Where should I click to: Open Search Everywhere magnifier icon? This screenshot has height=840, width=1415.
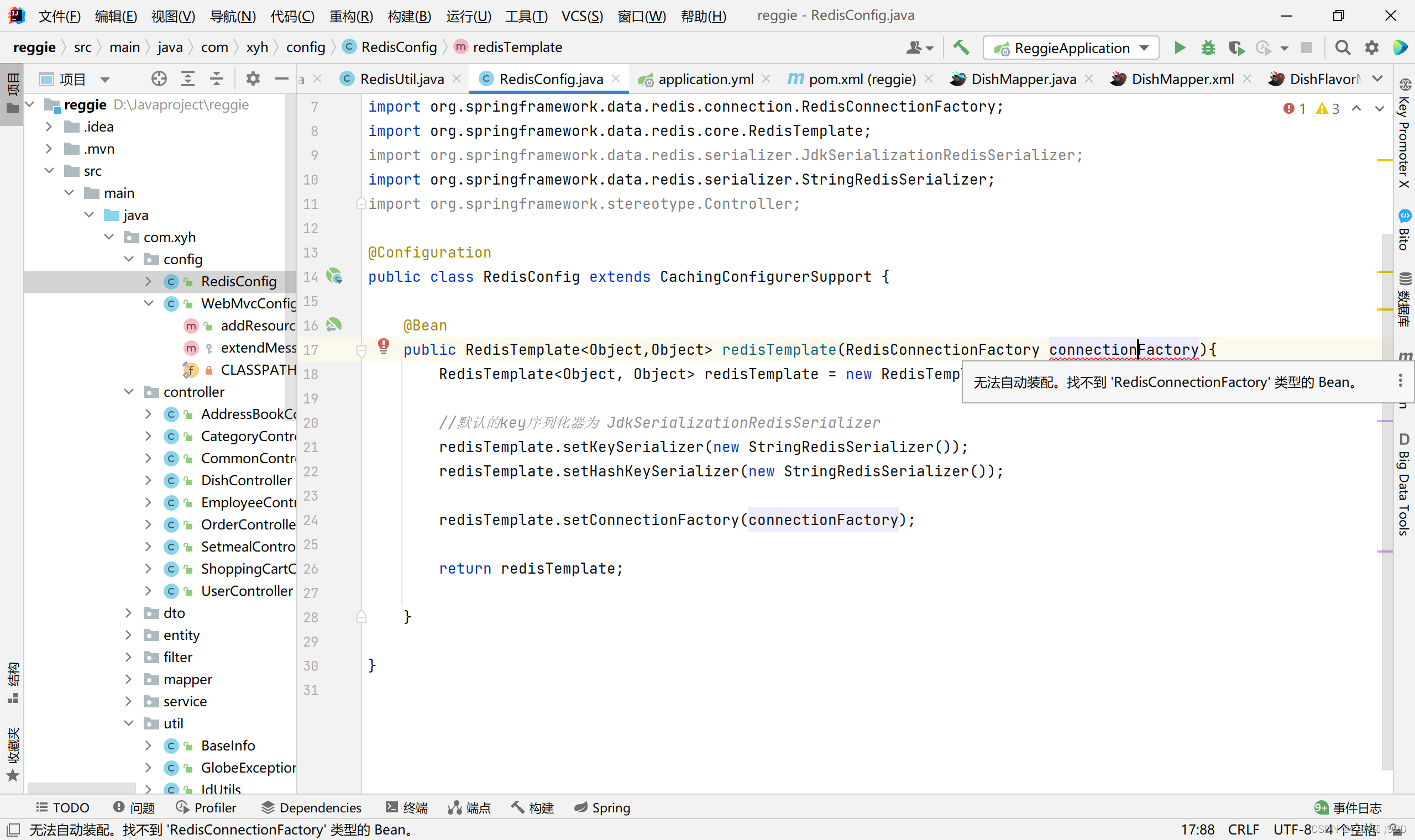click(1343, 48)
